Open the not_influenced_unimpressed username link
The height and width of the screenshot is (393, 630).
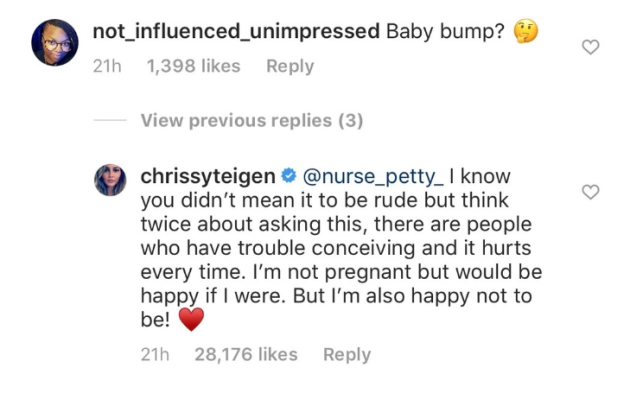coord(236,31)
